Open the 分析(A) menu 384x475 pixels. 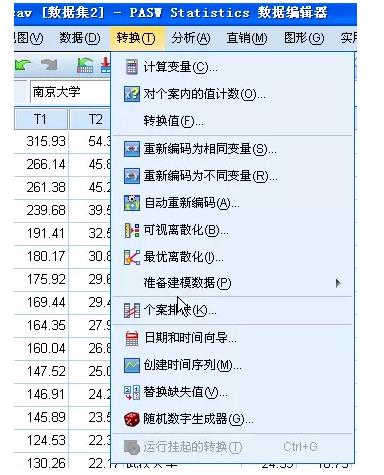pos(191,38)
